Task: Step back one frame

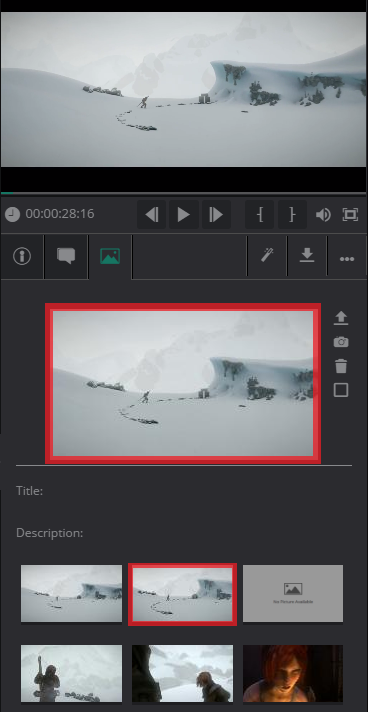Action: click(x=152, y=214)
